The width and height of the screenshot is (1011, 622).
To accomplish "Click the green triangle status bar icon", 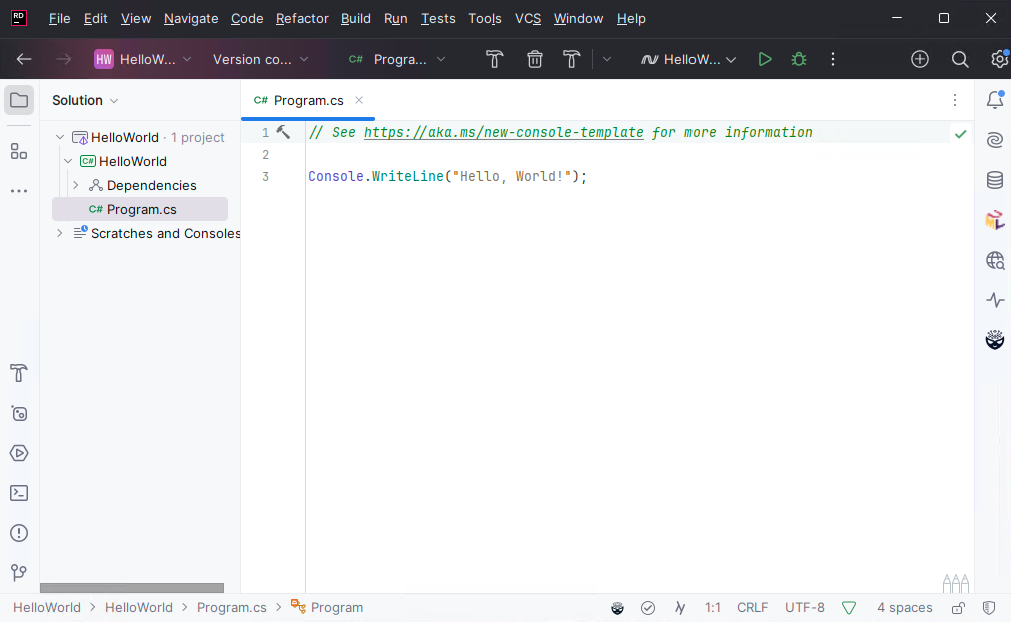I will coord(849,608).
